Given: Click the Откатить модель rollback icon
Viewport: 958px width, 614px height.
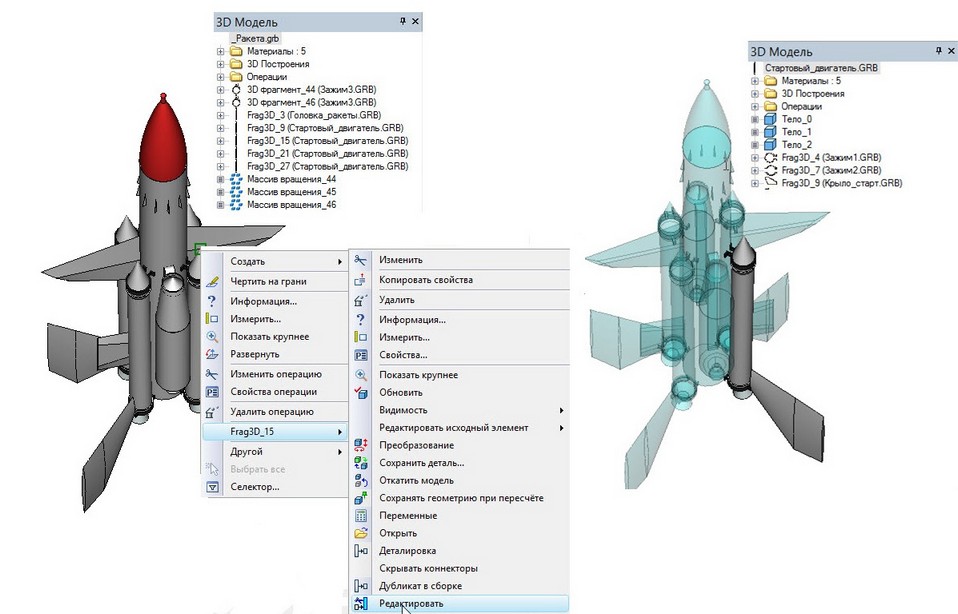Looking at the screenshot, I should tap(361, 481).
